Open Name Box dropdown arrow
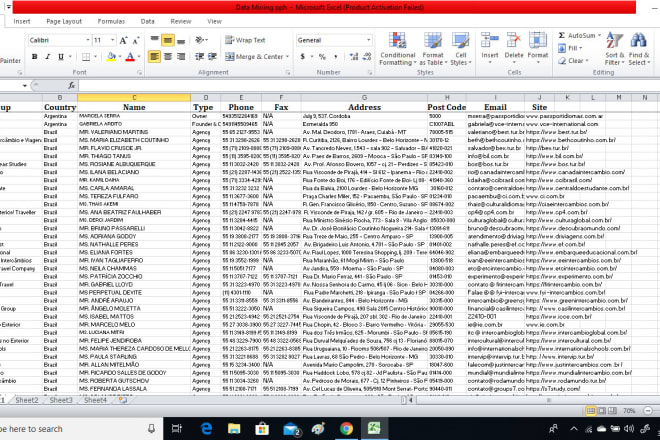This screenshot has width=660, height=440. pos(25,85)
